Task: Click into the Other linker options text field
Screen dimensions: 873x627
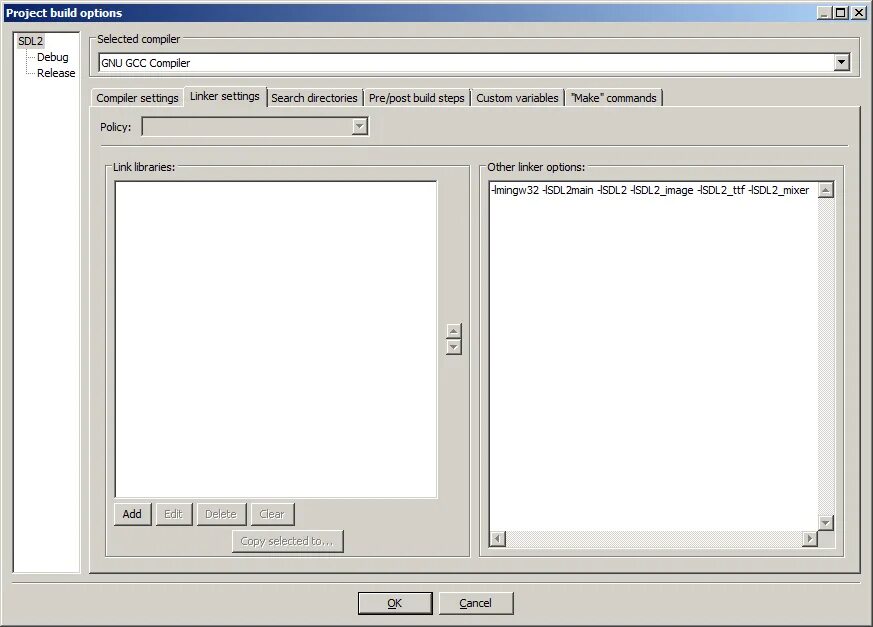Action: point(653,356)
